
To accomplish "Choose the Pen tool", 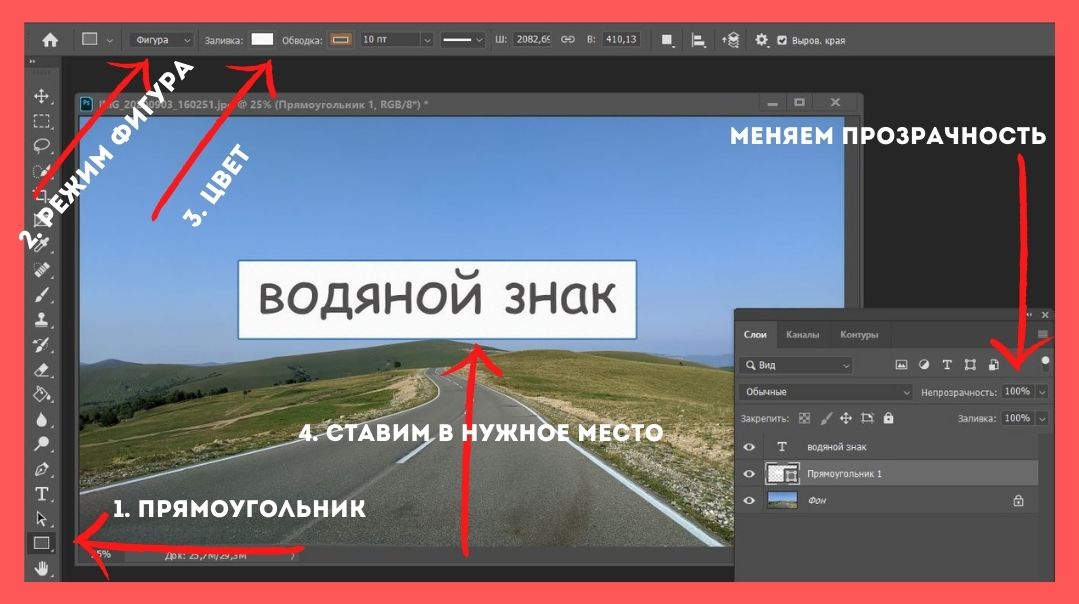I will [x=42, y=469].
